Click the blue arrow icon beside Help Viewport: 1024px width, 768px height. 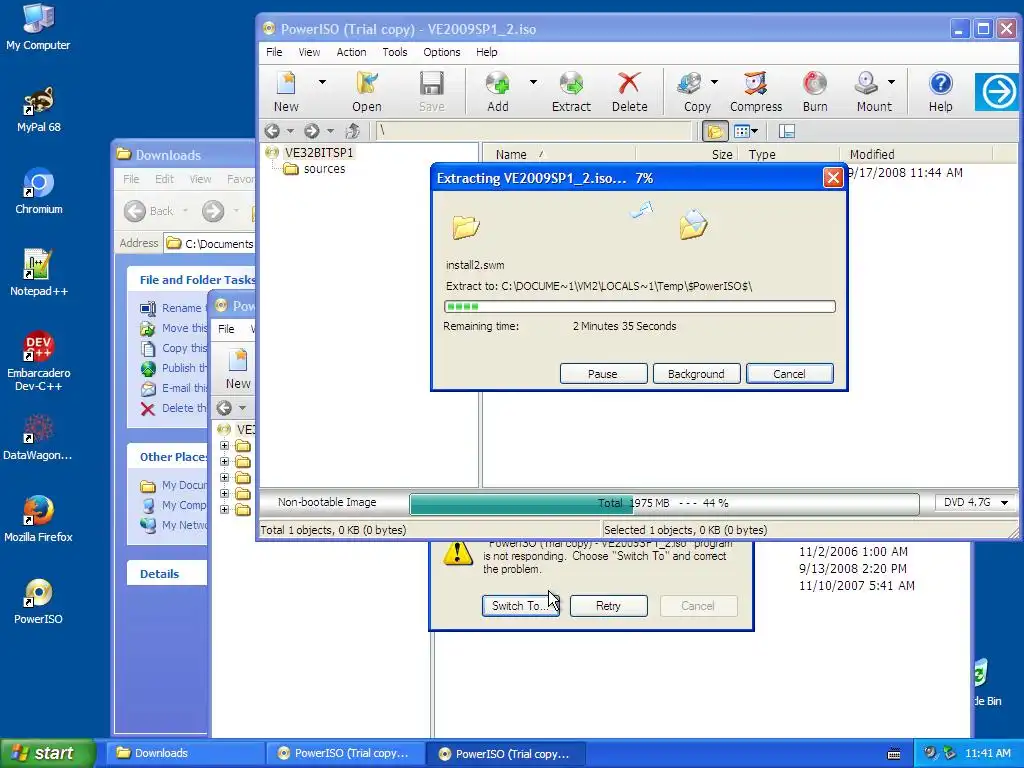click(997, 91)
